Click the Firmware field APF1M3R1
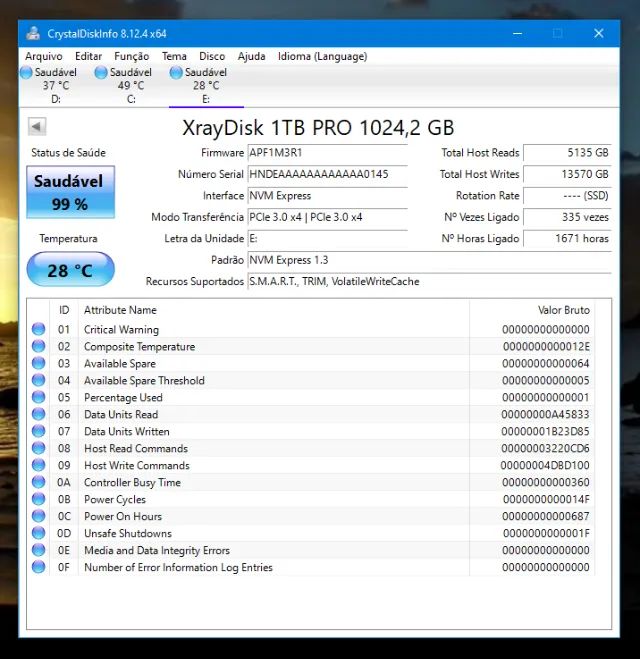 (327, 153)
